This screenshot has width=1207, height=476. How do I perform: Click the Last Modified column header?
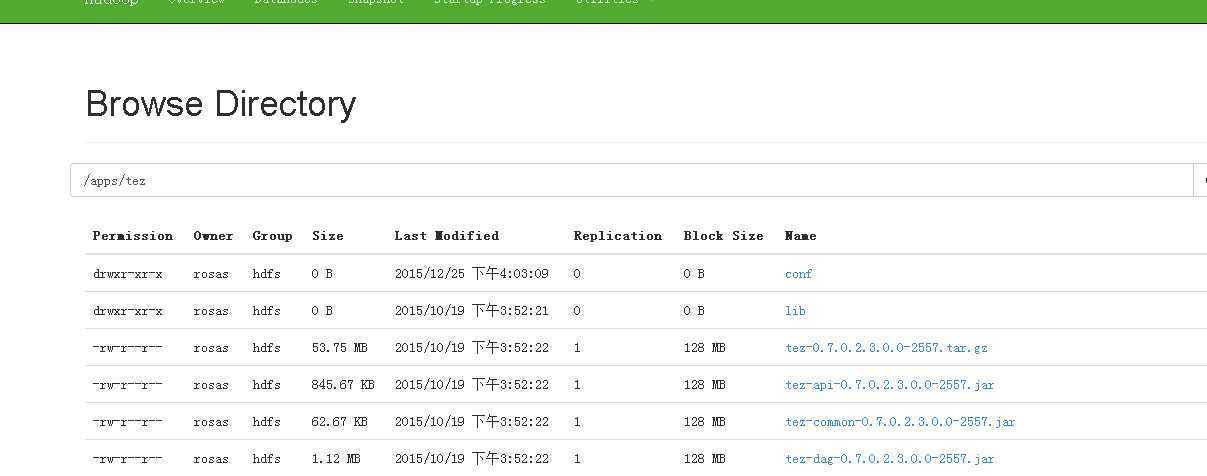pyautogui.click(x=446, y=236)
